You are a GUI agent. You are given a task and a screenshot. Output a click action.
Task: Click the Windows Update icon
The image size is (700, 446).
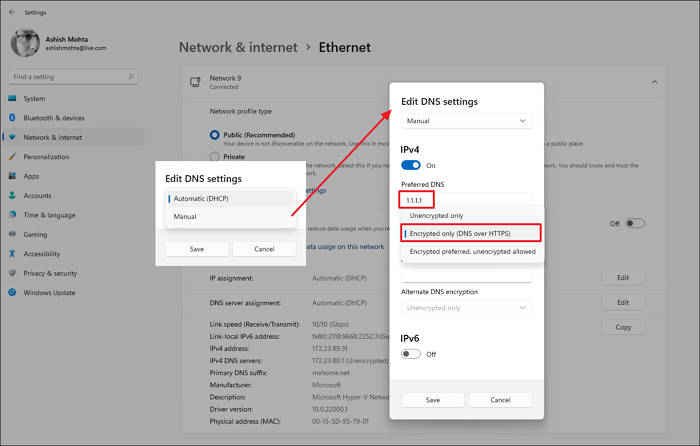coord(12,293)
